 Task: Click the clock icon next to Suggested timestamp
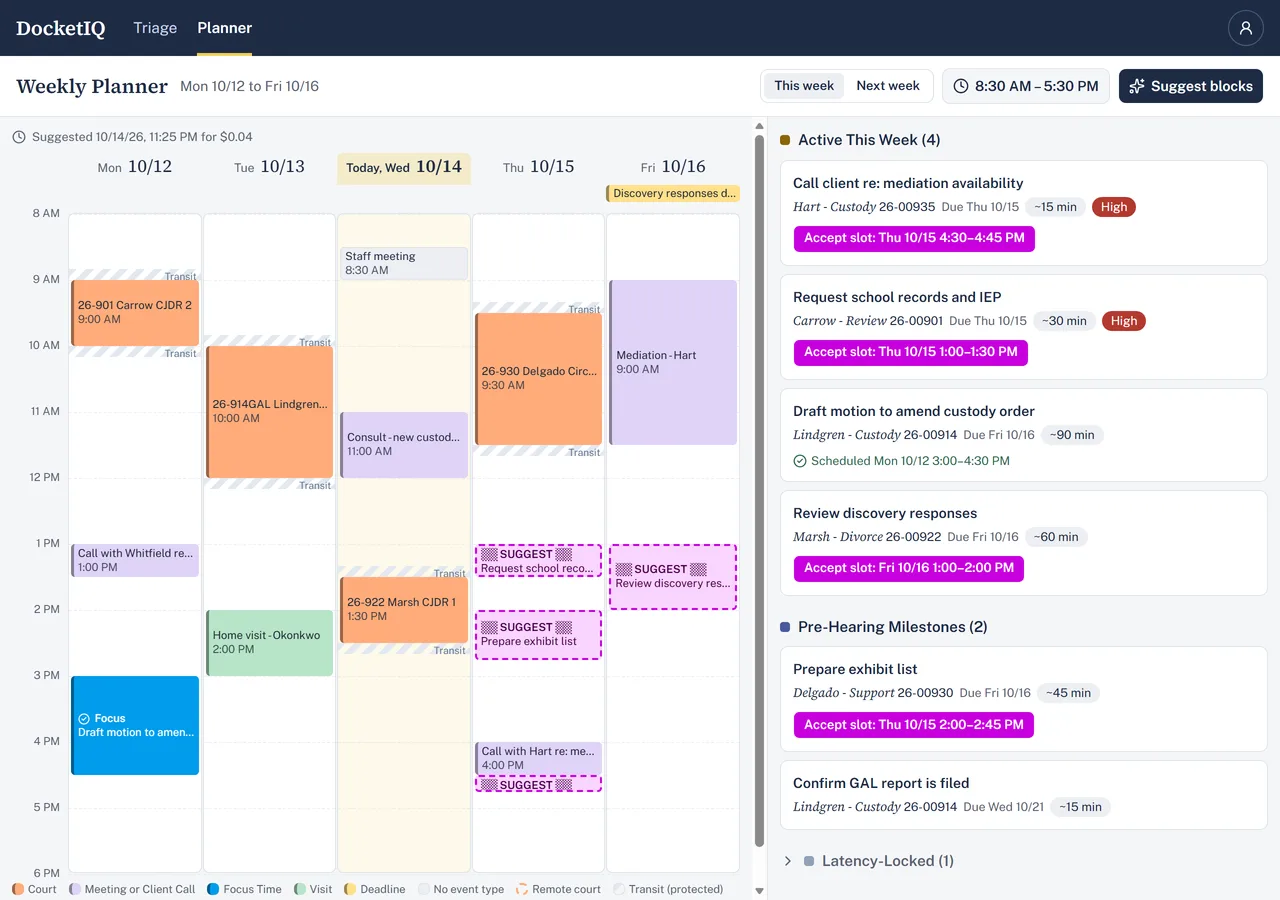point(19,137)
